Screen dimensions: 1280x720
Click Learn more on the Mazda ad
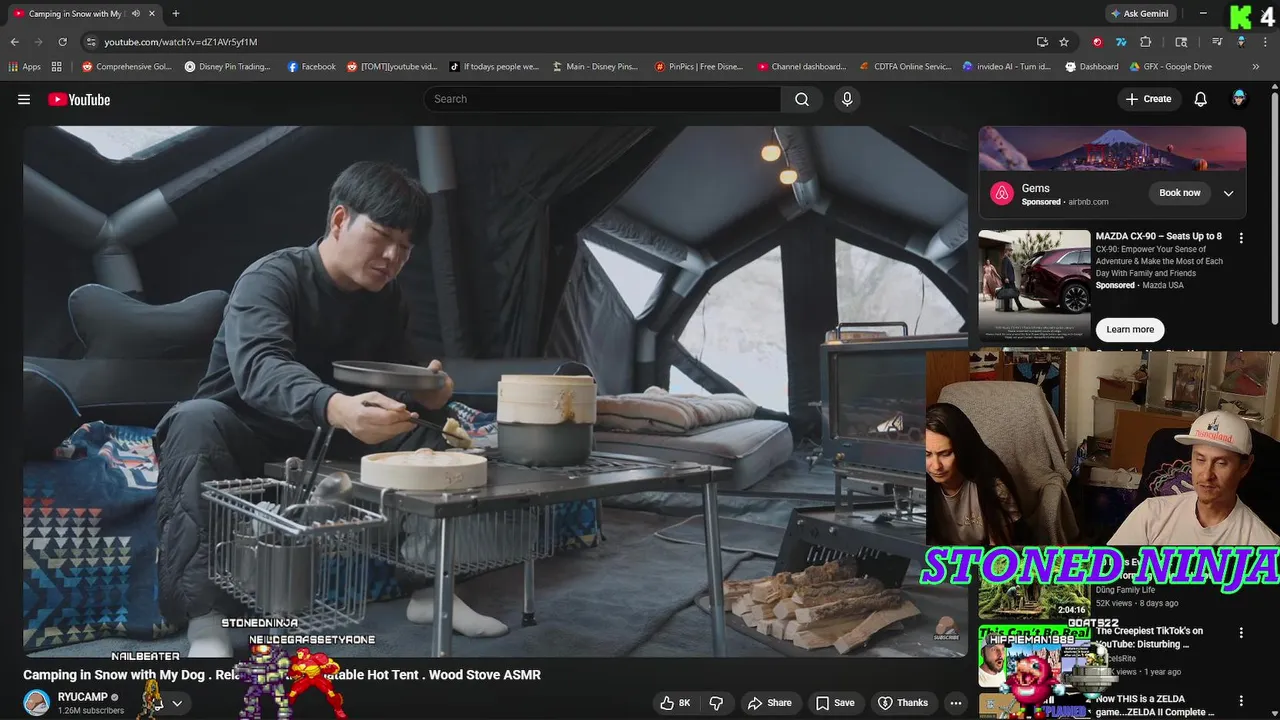pyautogui.click(x=1130, y=329)
